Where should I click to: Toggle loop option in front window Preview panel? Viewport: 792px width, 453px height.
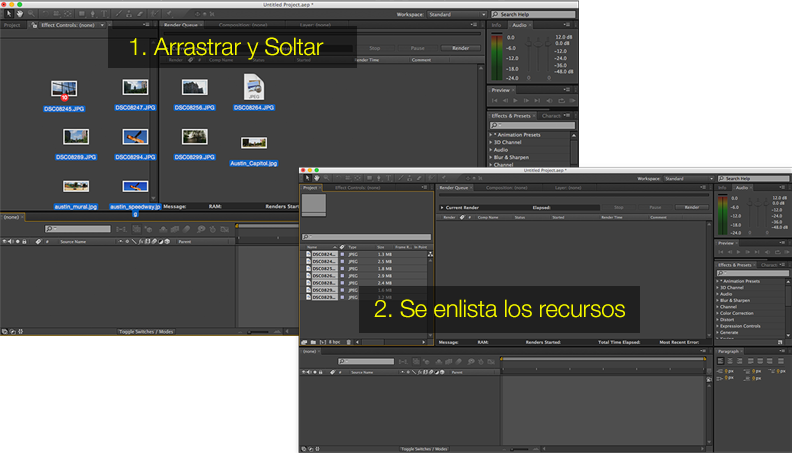[x=778, y=251]
